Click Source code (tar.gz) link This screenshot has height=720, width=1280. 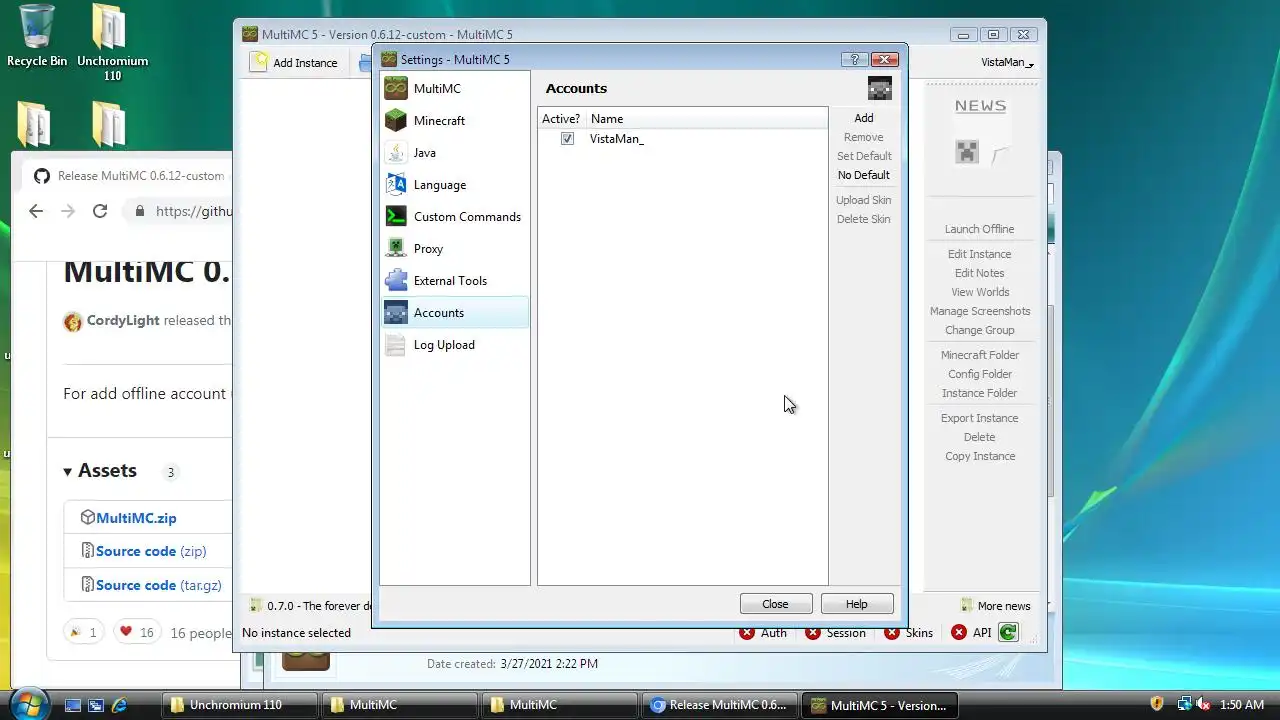(159, 585)
